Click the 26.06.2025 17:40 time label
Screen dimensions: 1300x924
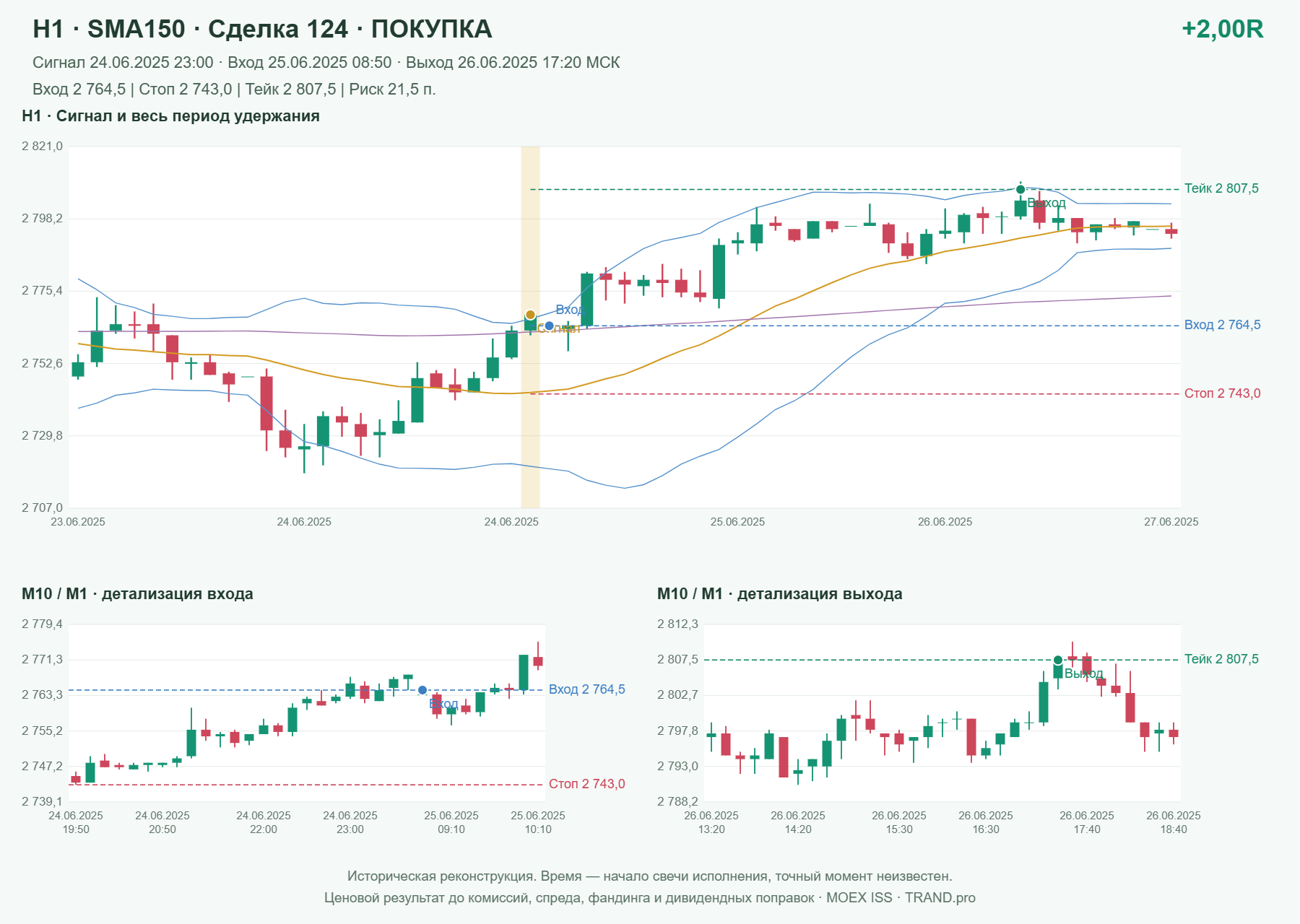click(x=1087, y=822)
